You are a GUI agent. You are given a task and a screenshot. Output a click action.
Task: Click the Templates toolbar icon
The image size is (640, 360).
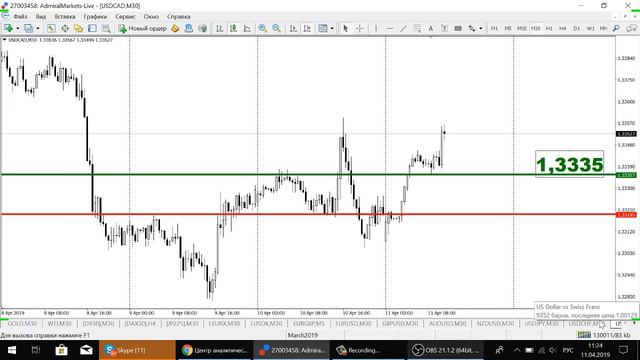click(x=322, y=28)
